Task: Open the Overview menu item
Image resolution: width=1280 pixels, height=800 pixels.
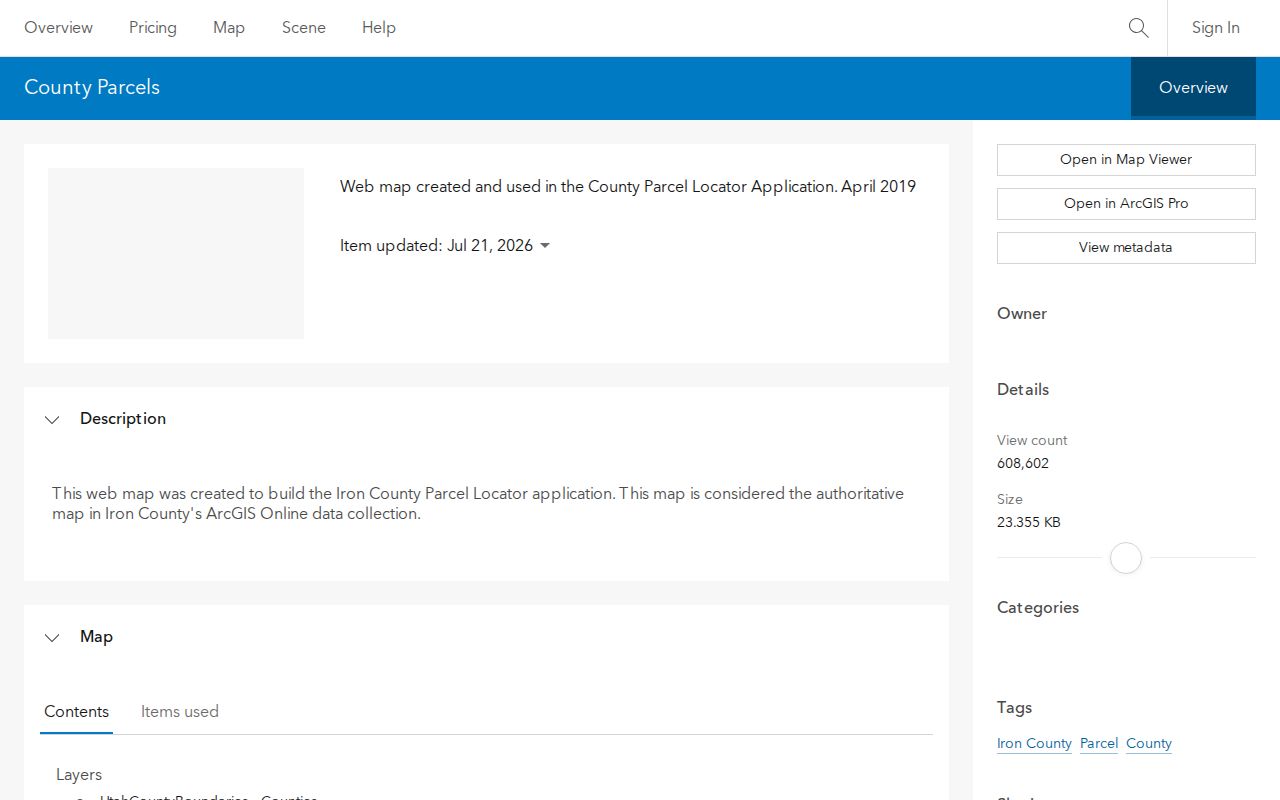Action: point(58,28)
